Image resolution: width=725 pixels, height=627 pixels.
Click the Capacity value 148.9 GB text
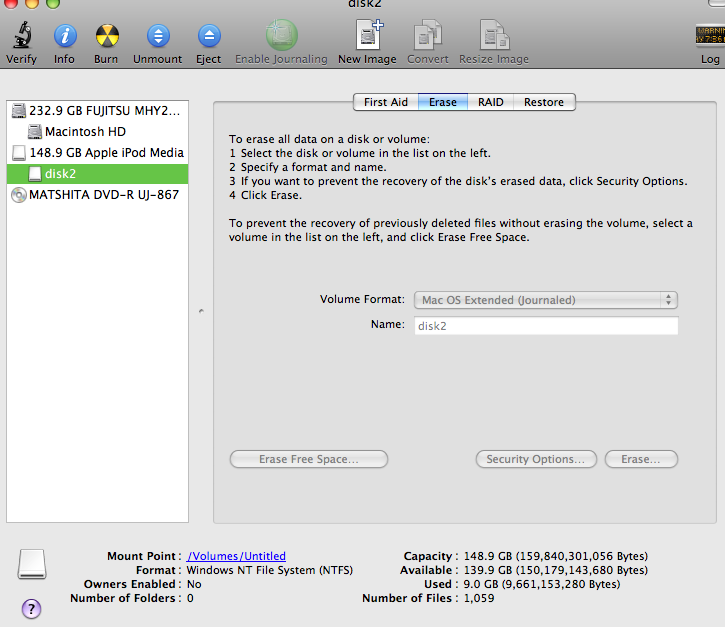click(556, 556)
